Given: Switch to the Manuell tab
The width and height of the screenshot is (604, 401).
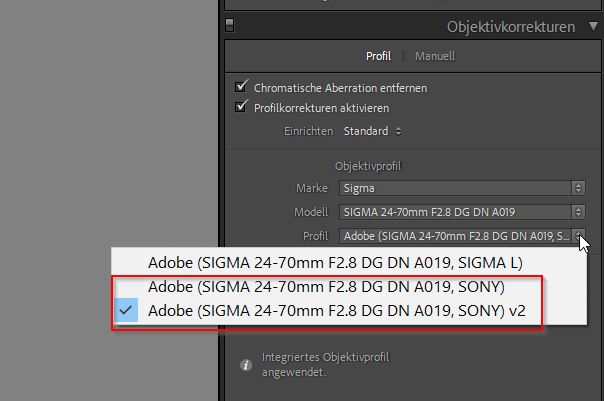Looking at the screenshot, I should [x=434, y=57].
